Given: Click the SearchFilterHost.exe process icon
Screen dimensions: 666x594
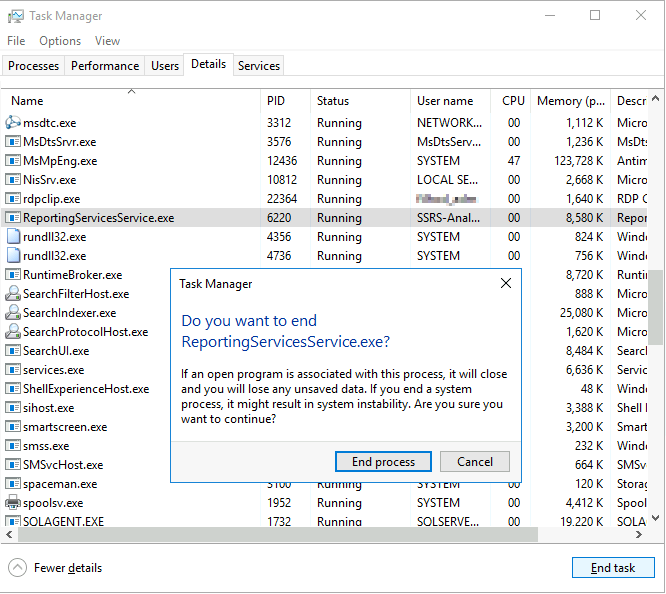Looking at the screenshot, I should tap(13, 293).
